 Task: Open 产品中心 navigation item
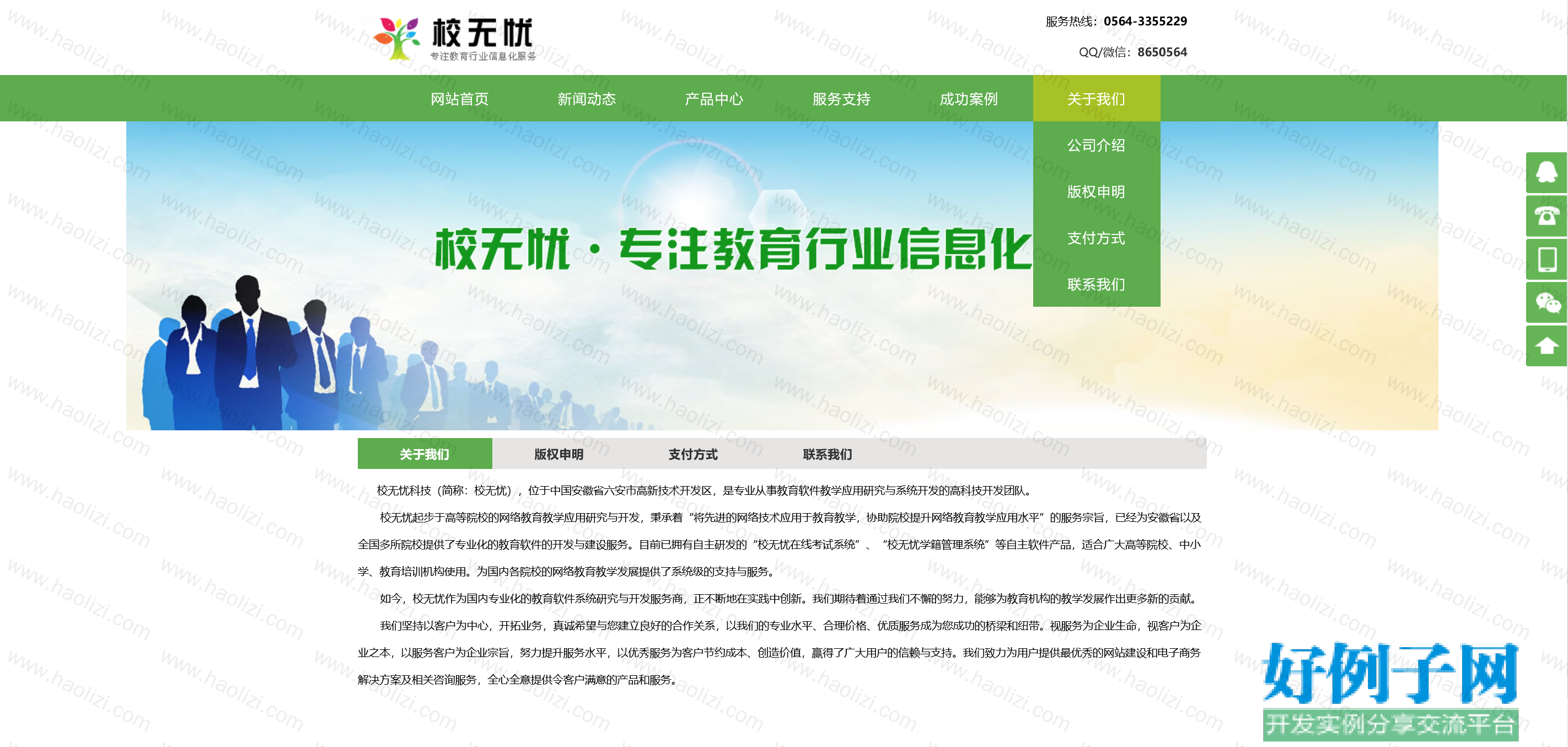coord(714,99)
